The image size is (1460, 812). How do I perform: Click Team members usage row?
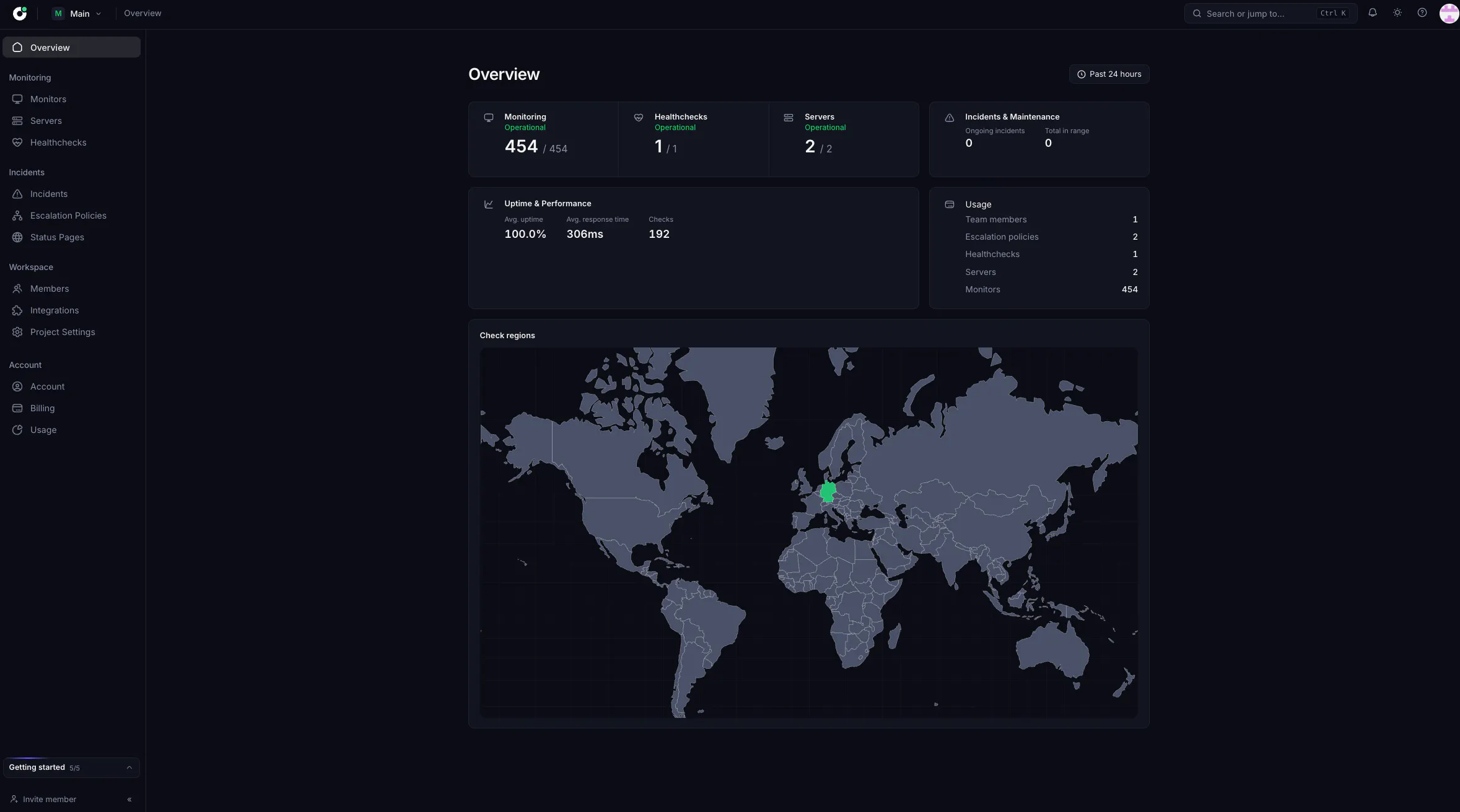(x=1051, y=219)
